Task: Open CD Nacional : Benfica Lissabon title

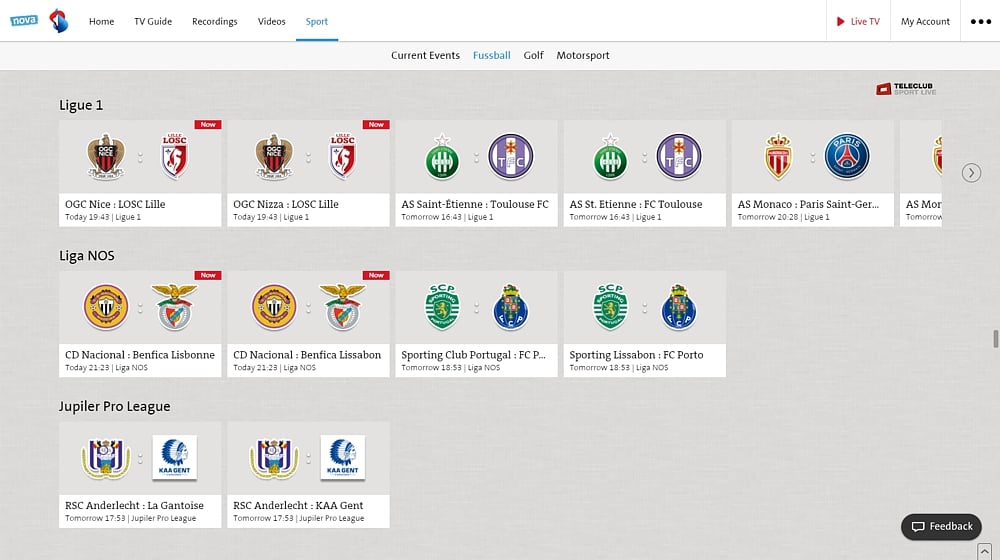Action: (x=307, y=355)
